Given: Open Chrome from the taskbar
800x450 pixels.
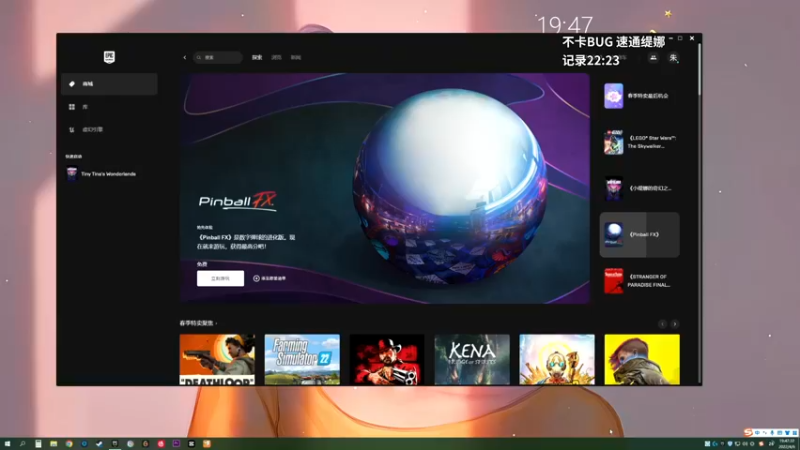Looking at the screenshot, I should click(x=69, y=444).
